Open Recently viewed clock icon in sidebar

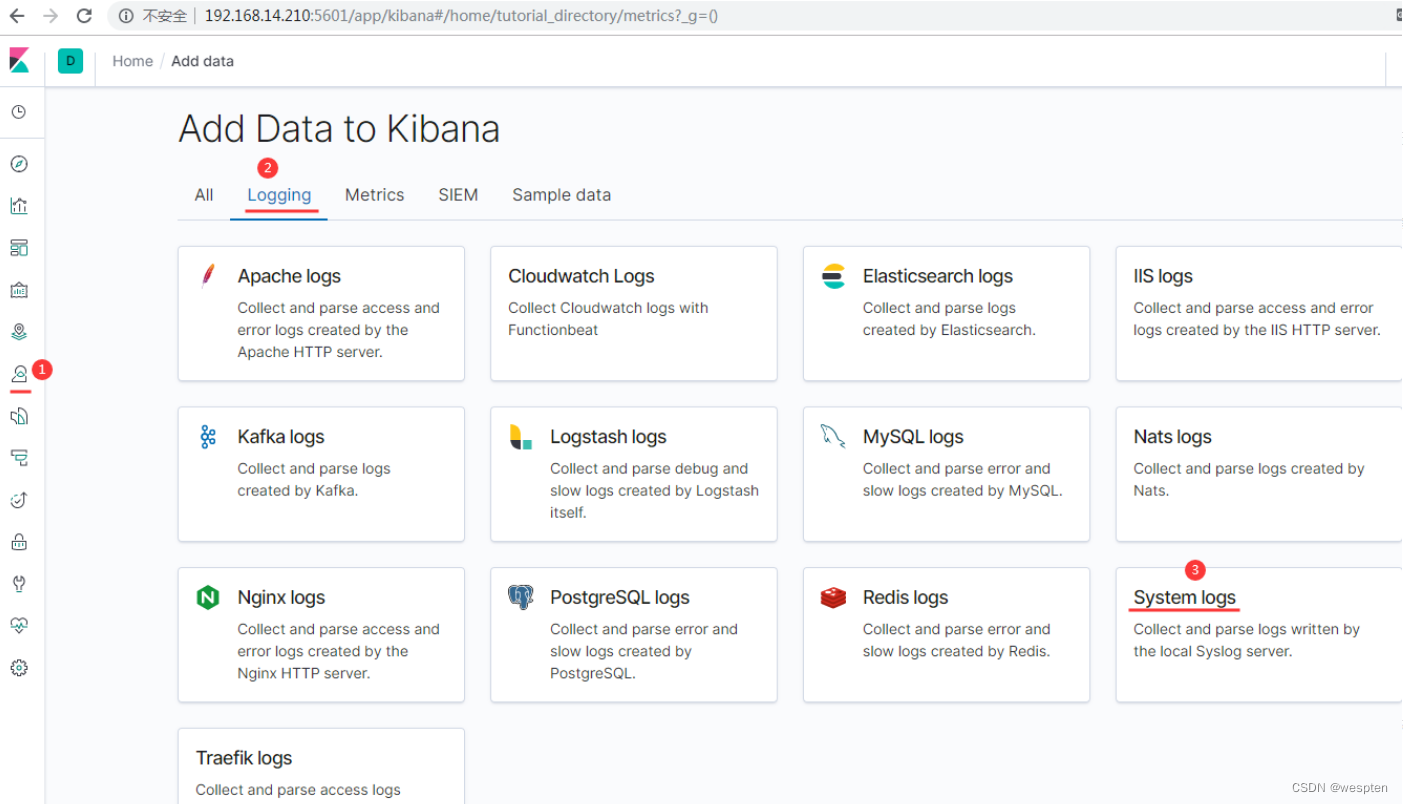tap(19, 113)
